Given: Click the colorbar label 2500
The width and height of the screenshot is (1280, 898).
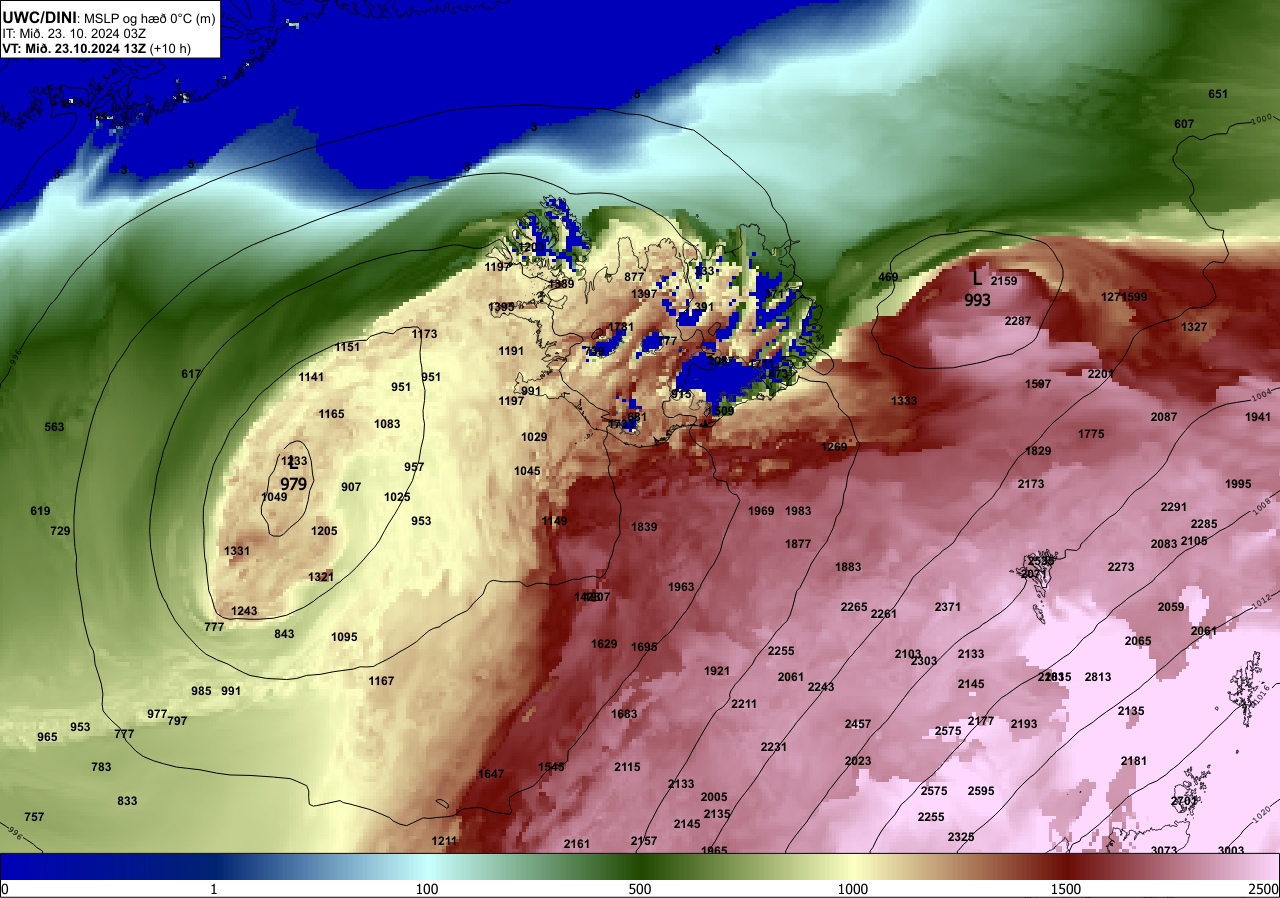Looking at the screenshot, I should click(1263, 889).
